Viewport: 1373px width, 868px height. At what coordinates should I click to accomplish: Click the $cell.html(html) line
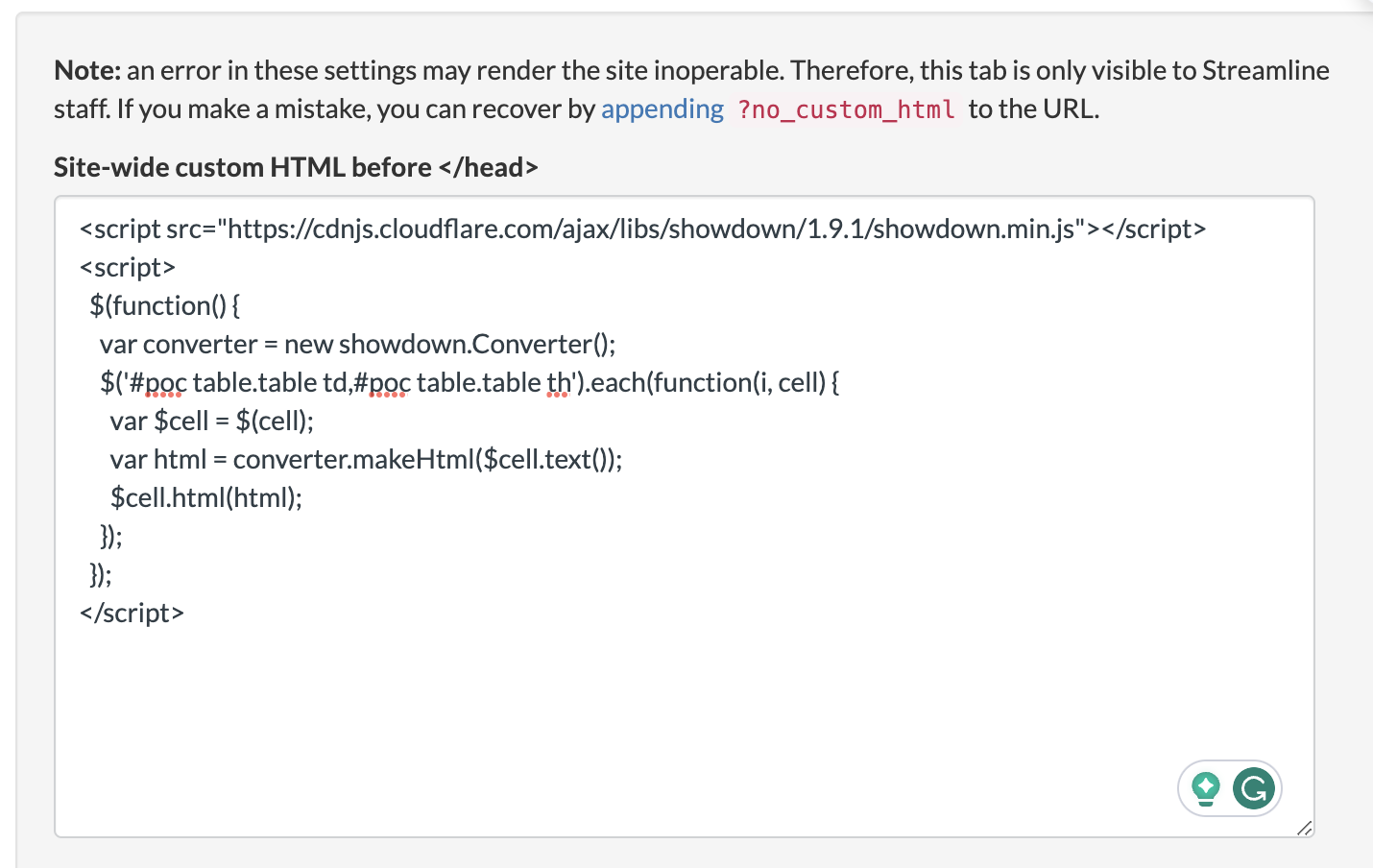(206, 497)
